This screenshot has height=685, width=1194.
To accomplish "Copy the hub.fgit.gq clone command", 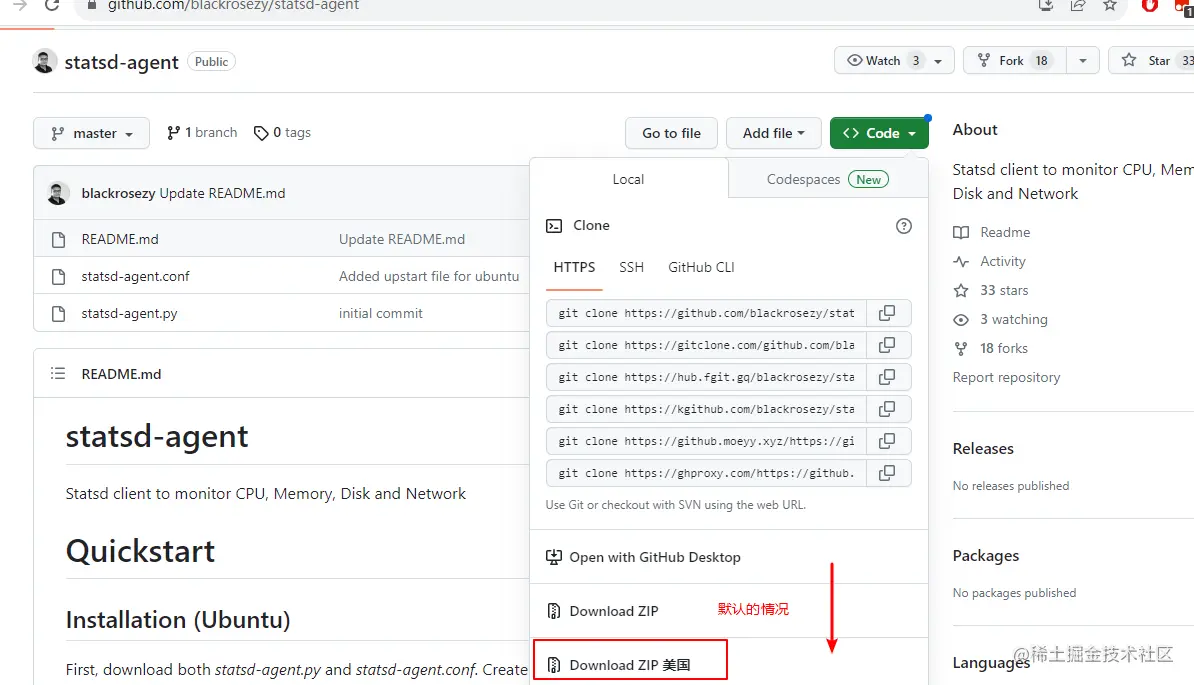I will [886, 377].
